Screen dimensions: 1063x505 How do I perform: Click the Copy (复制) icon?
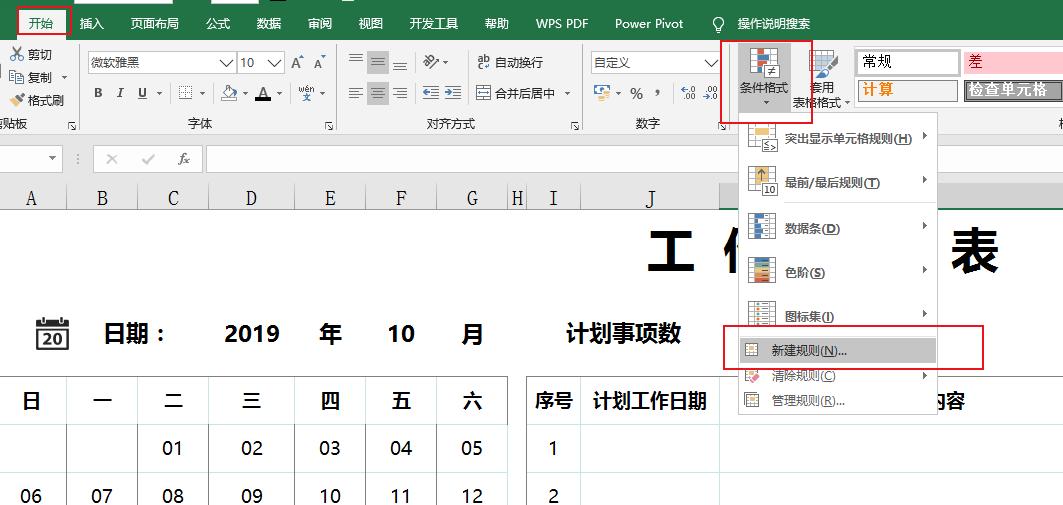(17, 77)
